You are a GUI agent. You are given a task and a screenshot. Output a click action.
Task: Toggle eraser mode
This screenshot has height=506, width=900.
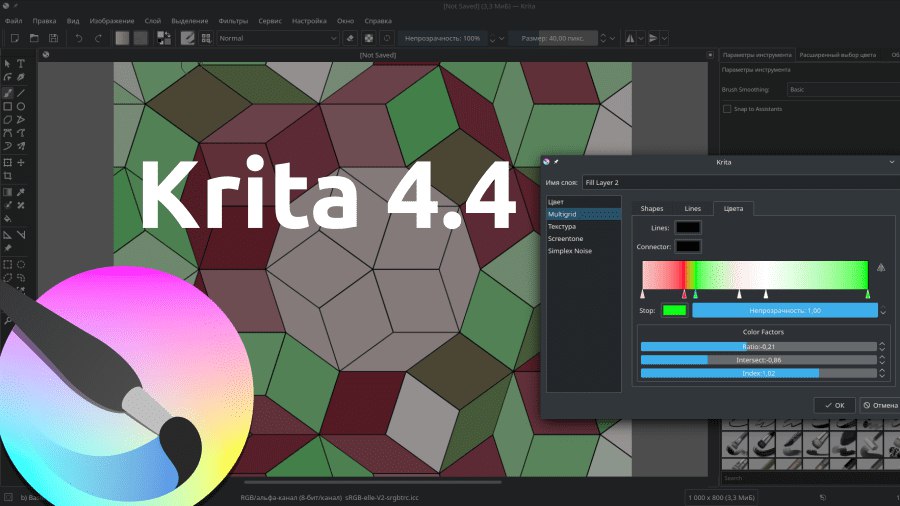click(x=350, y=38)
